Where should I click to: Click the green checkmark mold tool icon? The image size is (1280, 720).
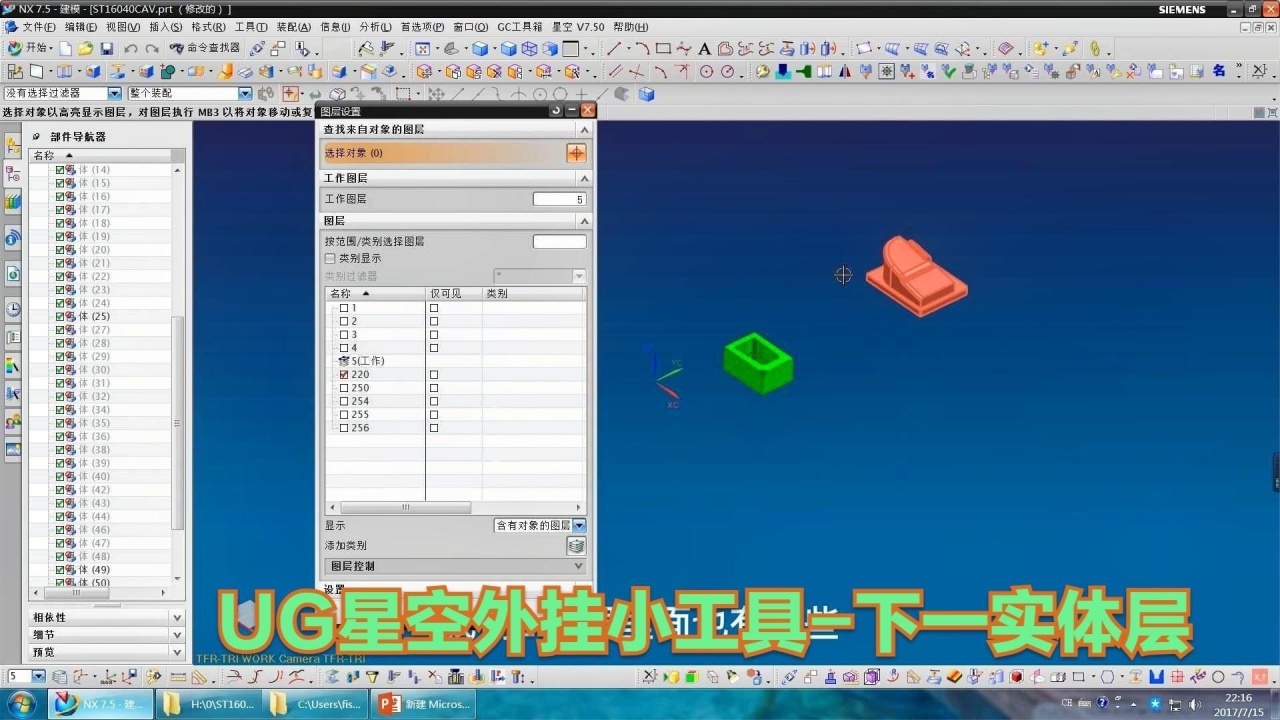pyautogui.click(x=950, y=71)
